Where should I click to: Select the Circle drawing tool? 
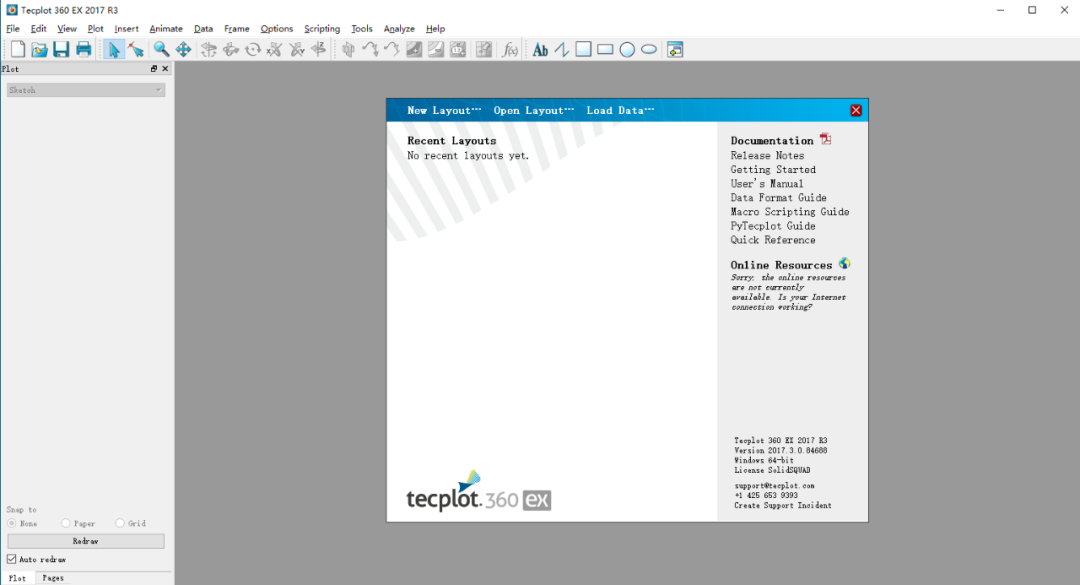(627, 50)
